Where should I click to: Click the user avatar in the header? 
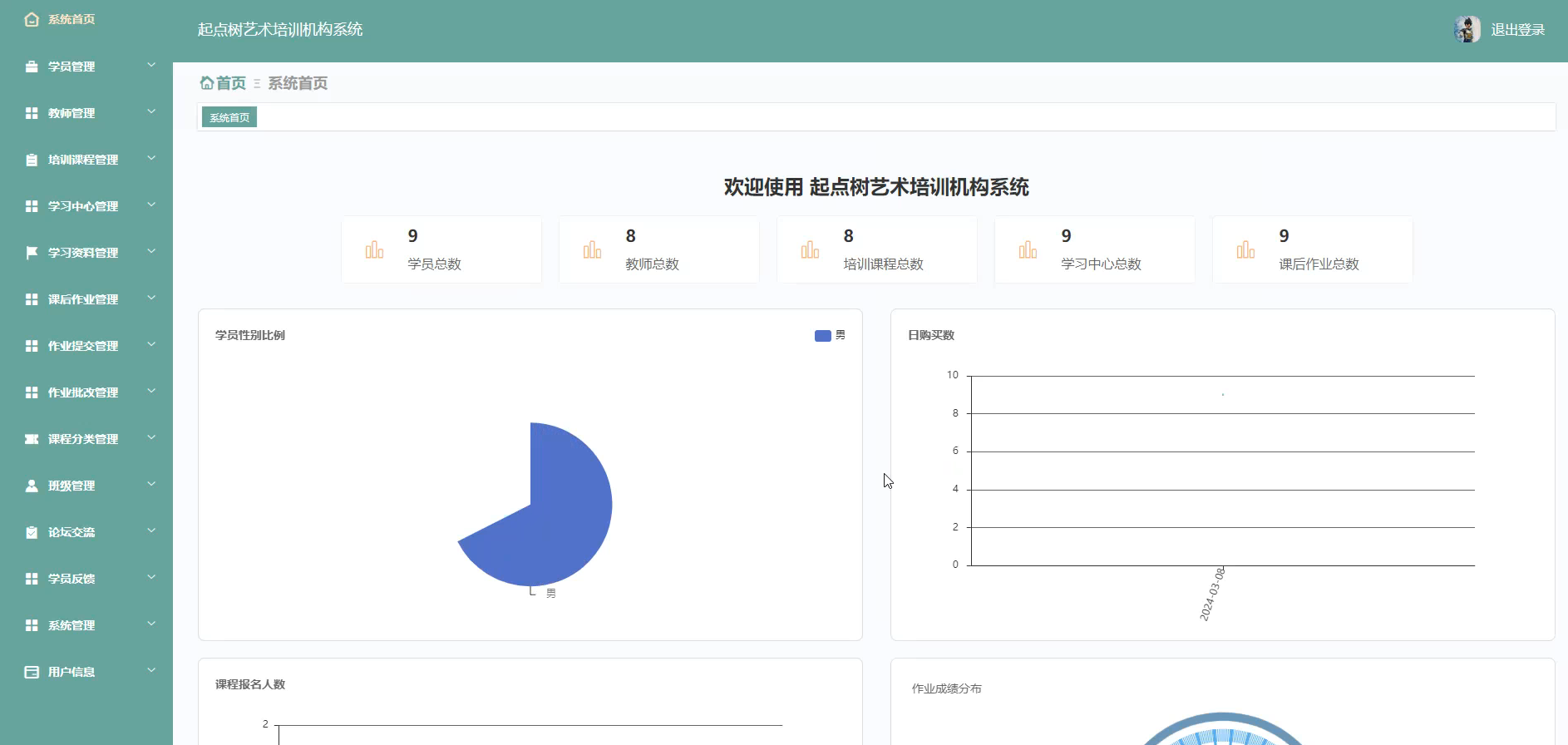point(1467,30)
